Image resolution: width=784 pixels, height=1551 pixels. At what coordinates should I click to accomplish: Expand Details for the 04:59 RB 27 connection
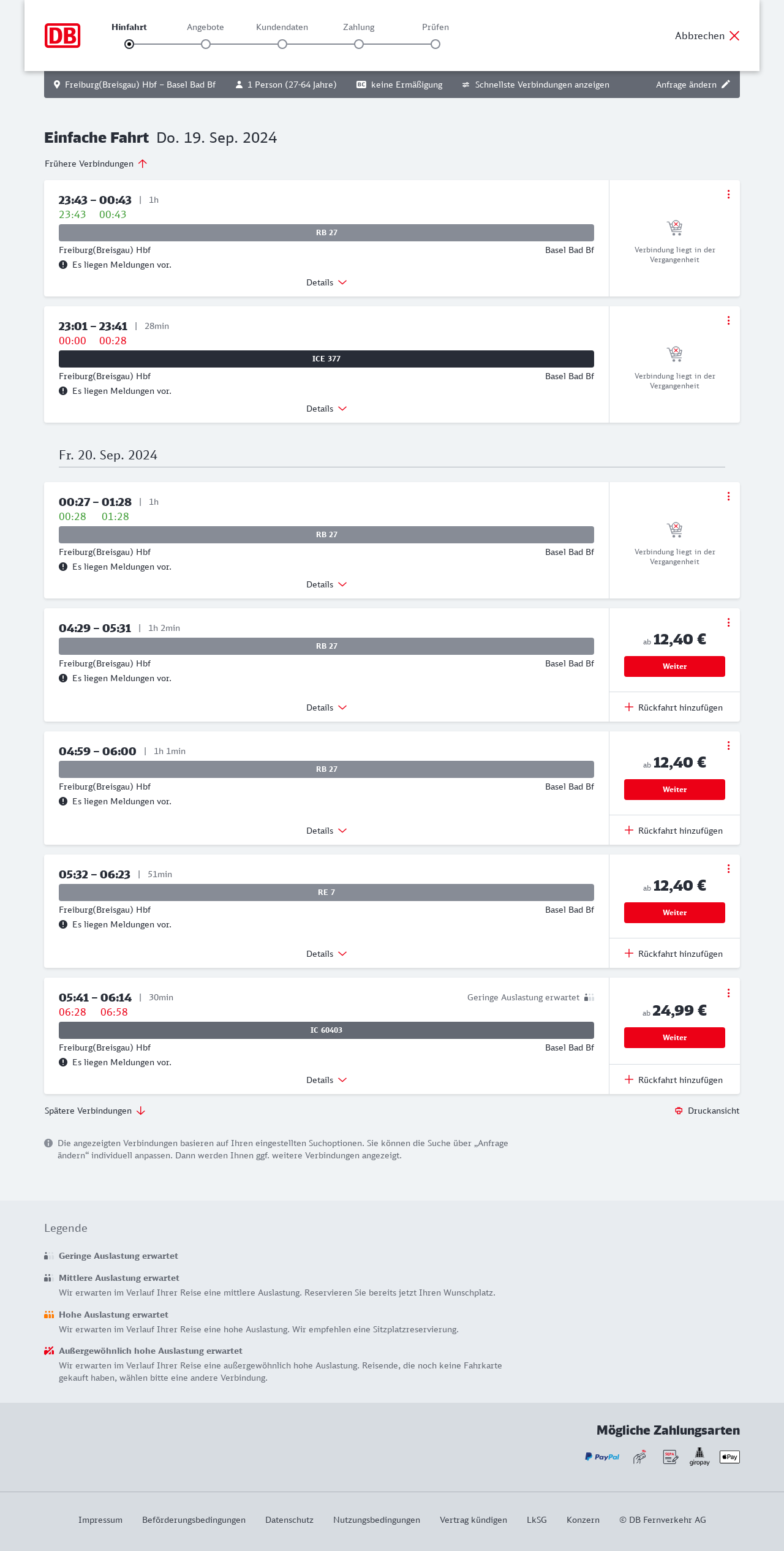(x=326, y=831)
